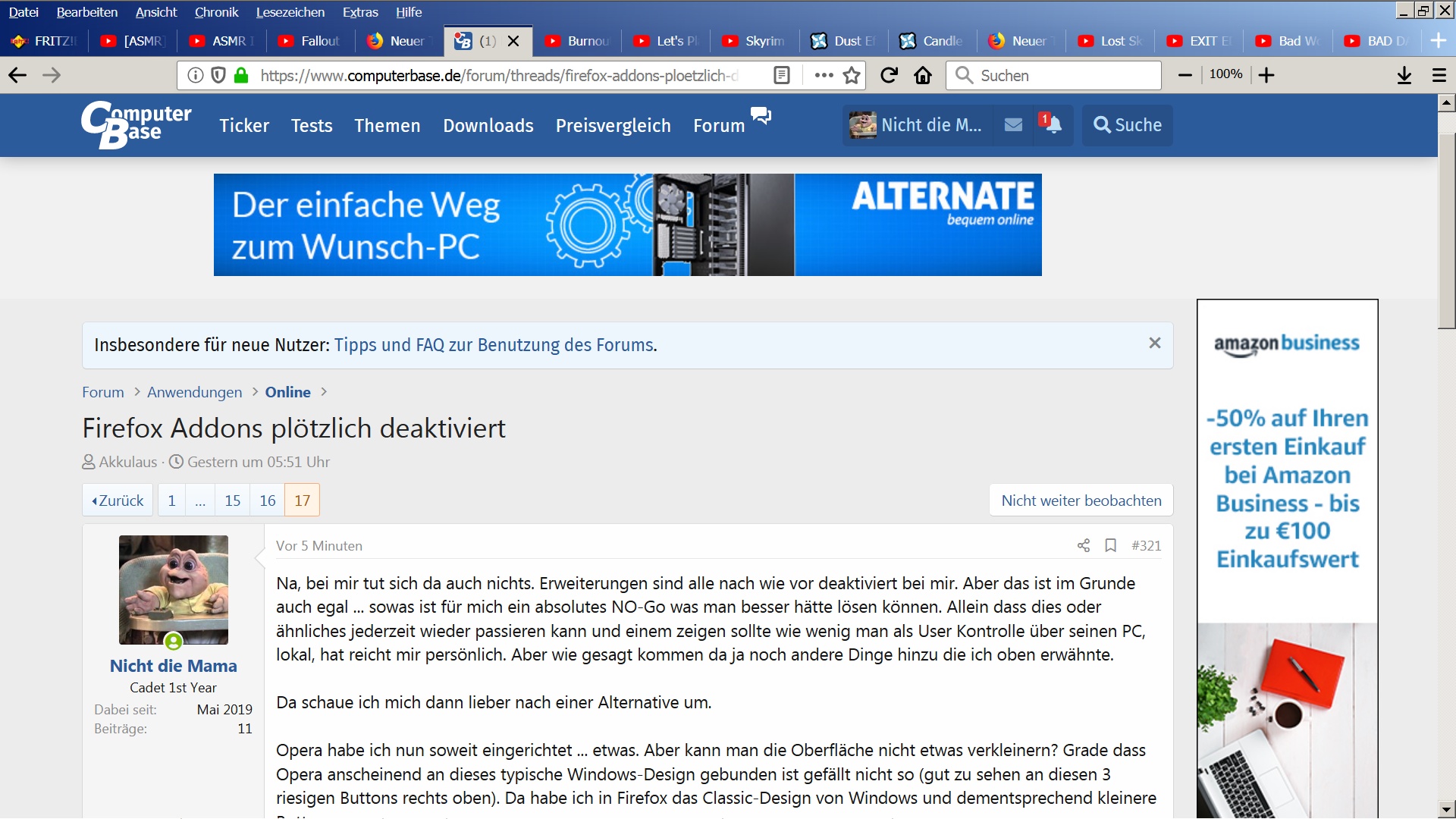Bookmark this page with star icon
The height and width of the screenshot is (819, 1456).
[x=852, y=75]
